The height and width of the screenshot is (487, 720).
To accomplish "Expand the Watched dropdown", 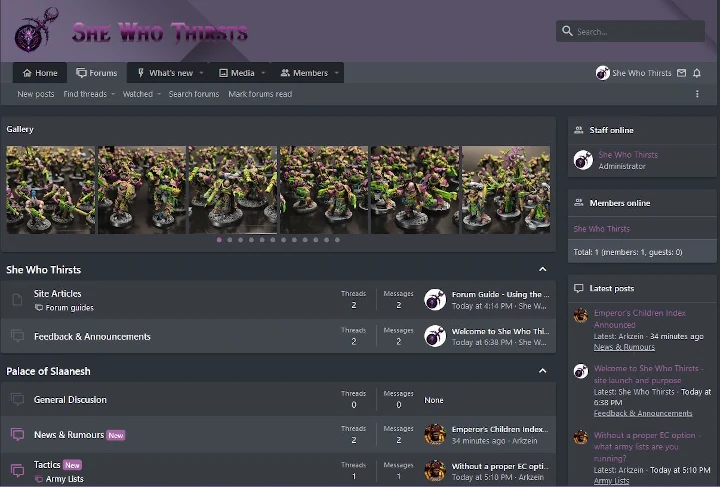I will click(159, 94).
